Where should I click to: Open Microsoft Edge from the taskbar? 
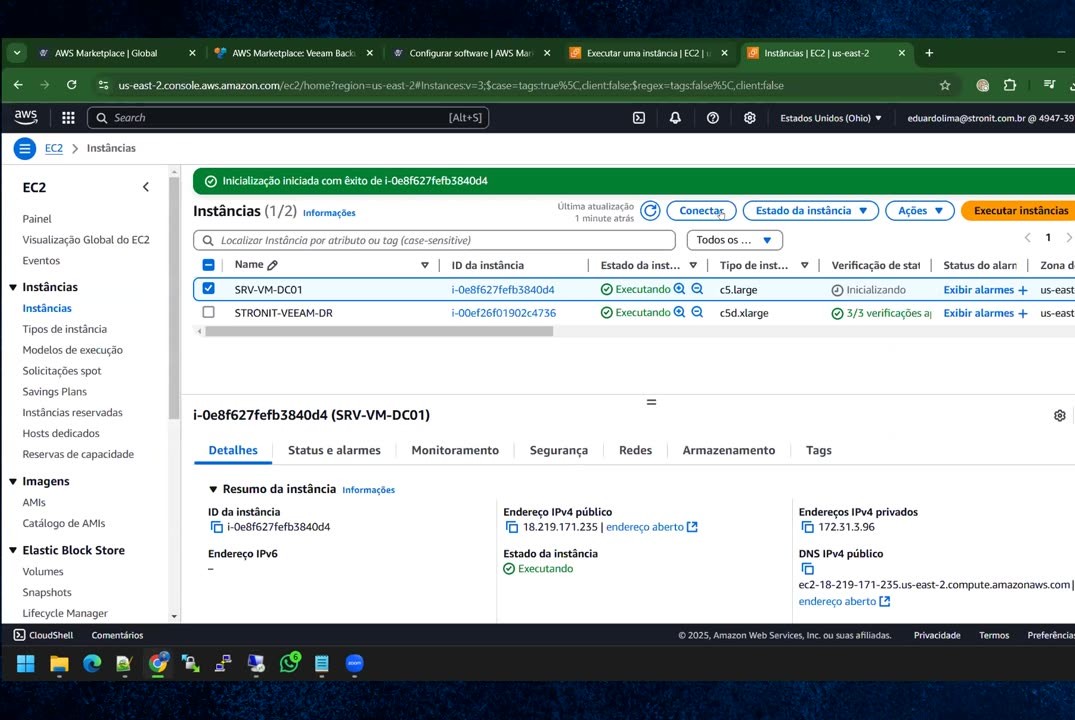(x=92, y=663)
